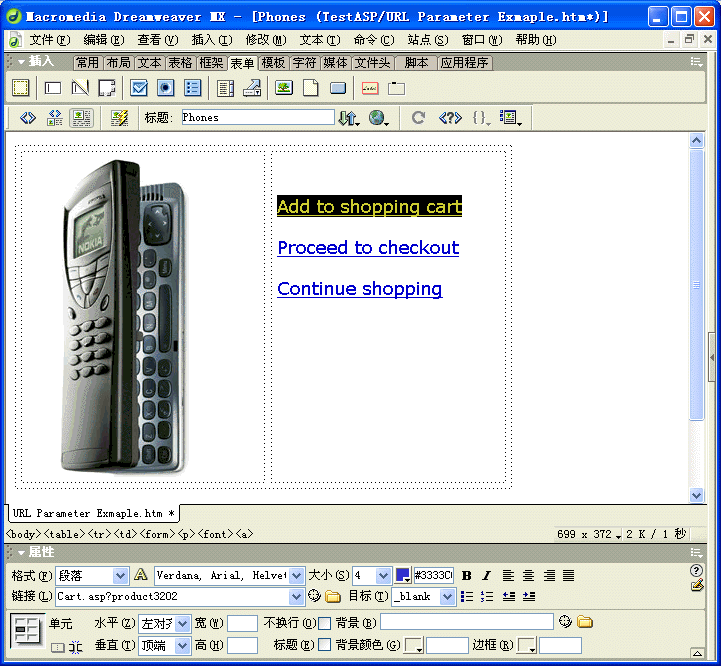Toggle bold text formatting
Screen dimensions: 721x666
click(466, 575)
